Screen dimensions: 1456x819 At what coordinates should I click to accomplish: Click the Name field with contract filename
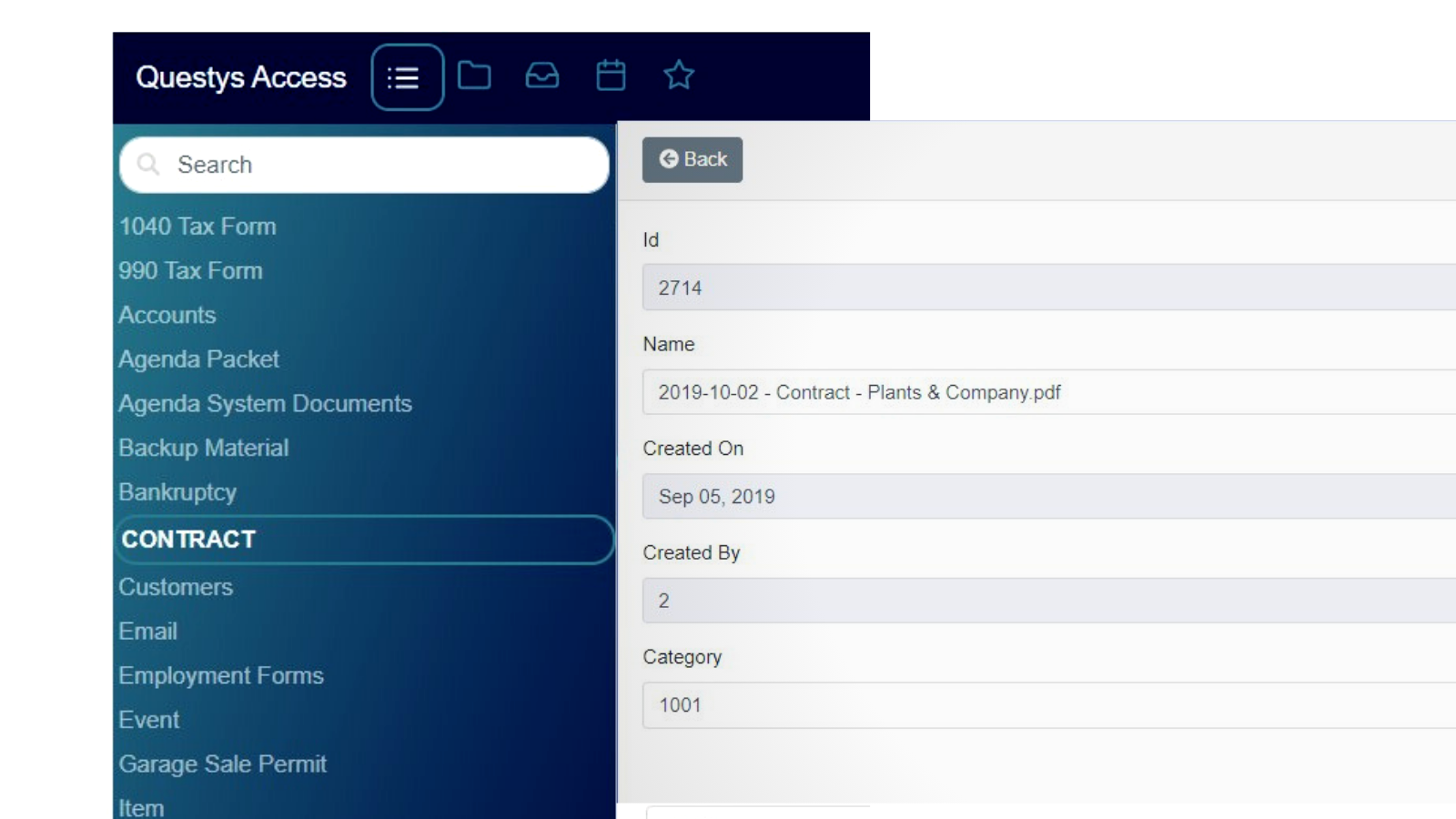(x=1049, y=392)
